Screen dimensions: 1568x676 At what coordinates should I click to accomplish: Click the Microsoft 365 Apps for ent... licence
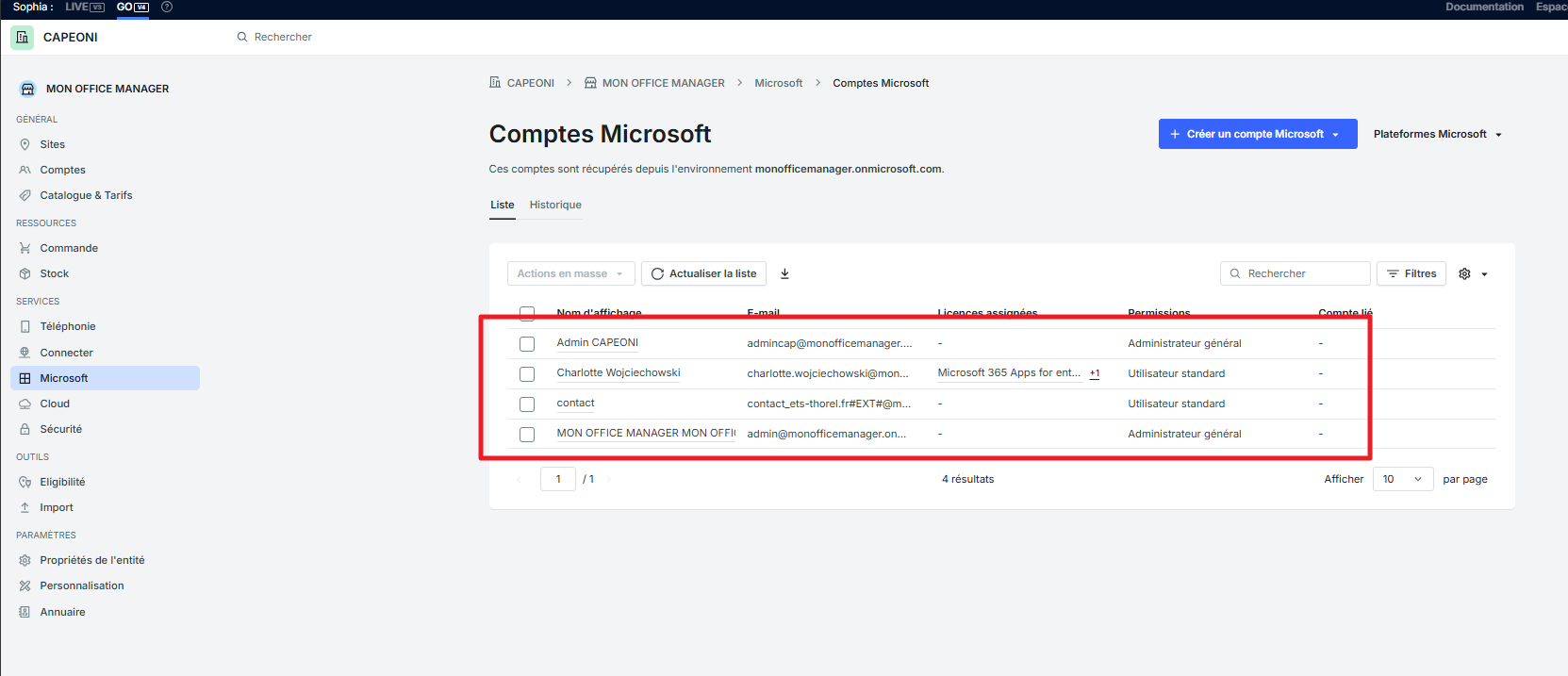(1009, 372)
